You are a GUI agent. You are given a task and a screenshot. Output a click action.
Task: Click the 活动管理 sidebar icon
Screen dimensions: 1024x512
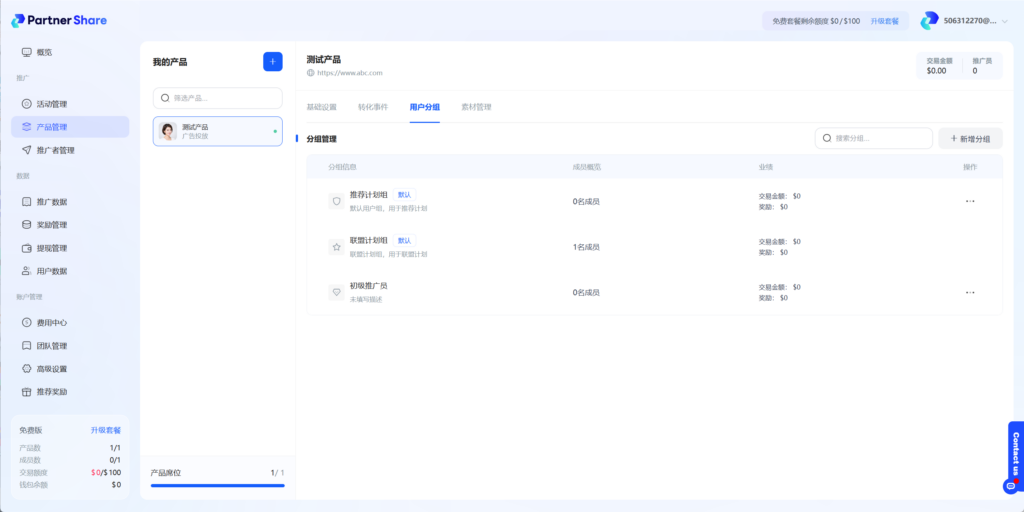point(27,104)
